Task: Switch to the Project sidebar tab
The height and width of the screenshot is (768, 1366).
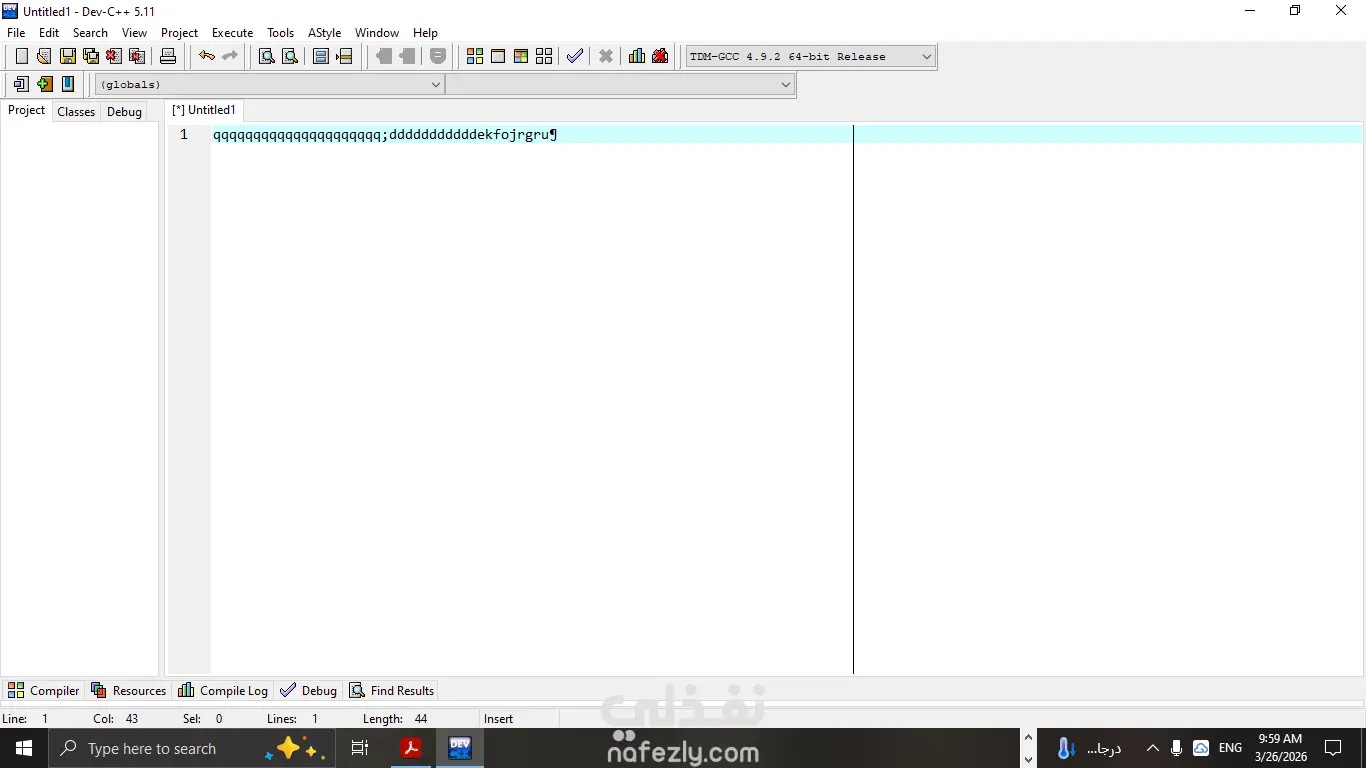Action: coord(27,110)
